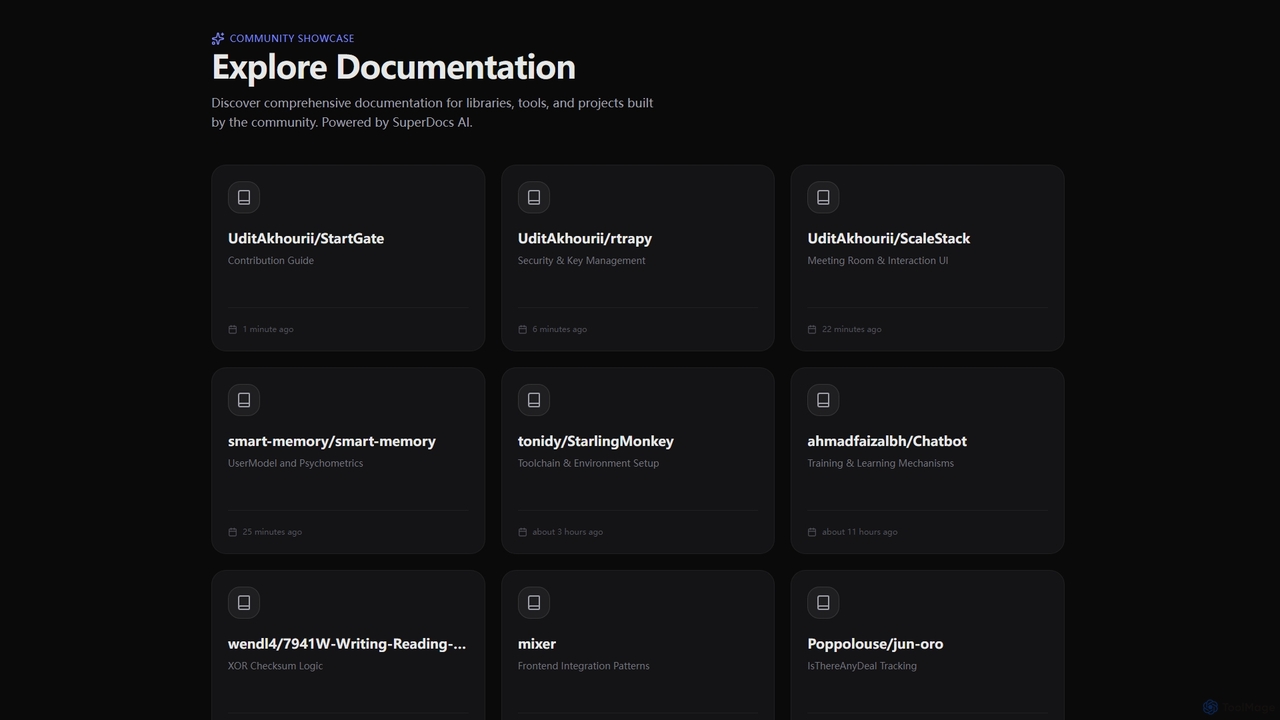Click the 22 minutes ago timestamp

click(852, 329)
